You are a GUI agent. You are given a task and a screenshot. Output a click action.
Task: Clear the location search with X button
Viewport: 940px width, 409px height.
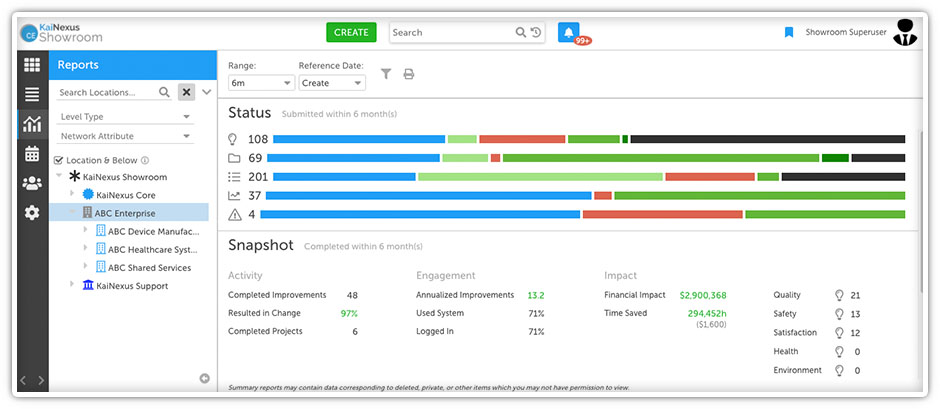coord(186,92)
